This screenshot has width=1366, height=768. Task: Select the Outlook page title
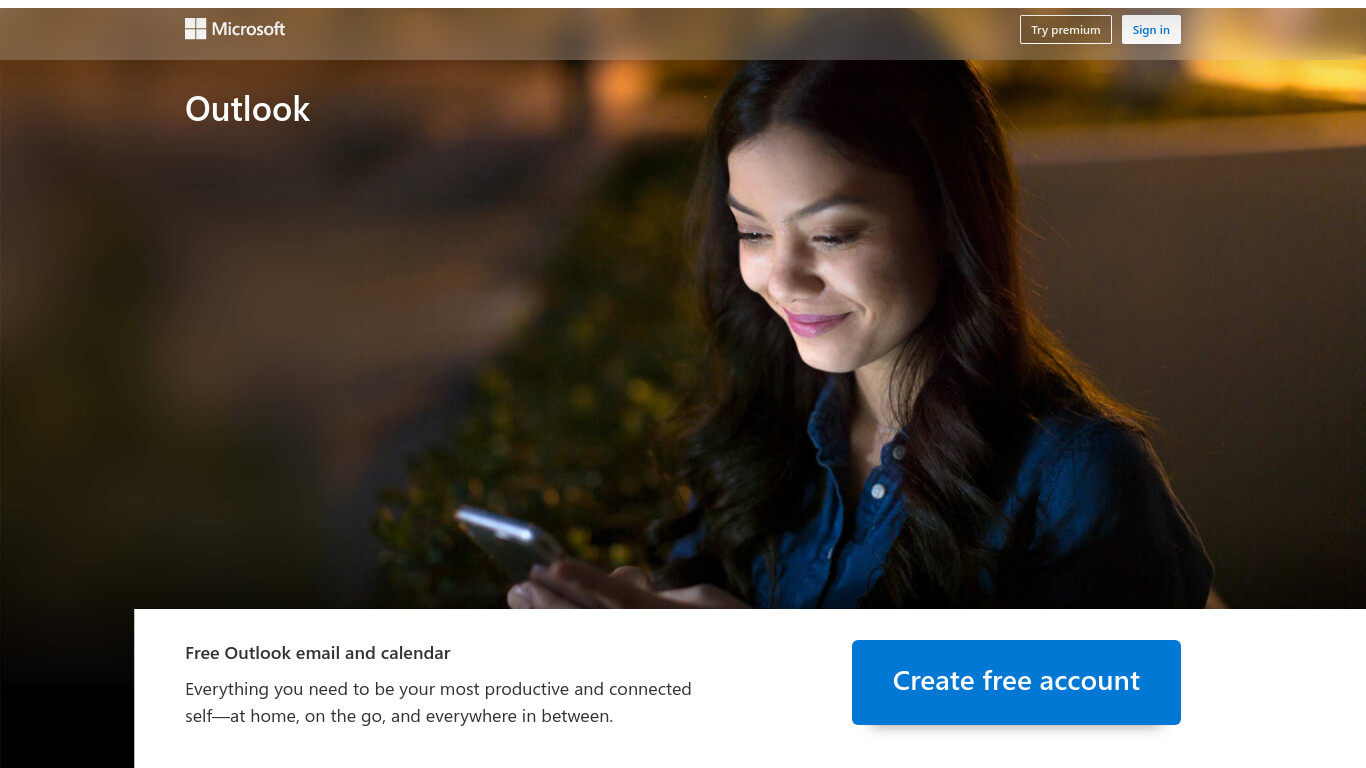click(x=247, y=108)
